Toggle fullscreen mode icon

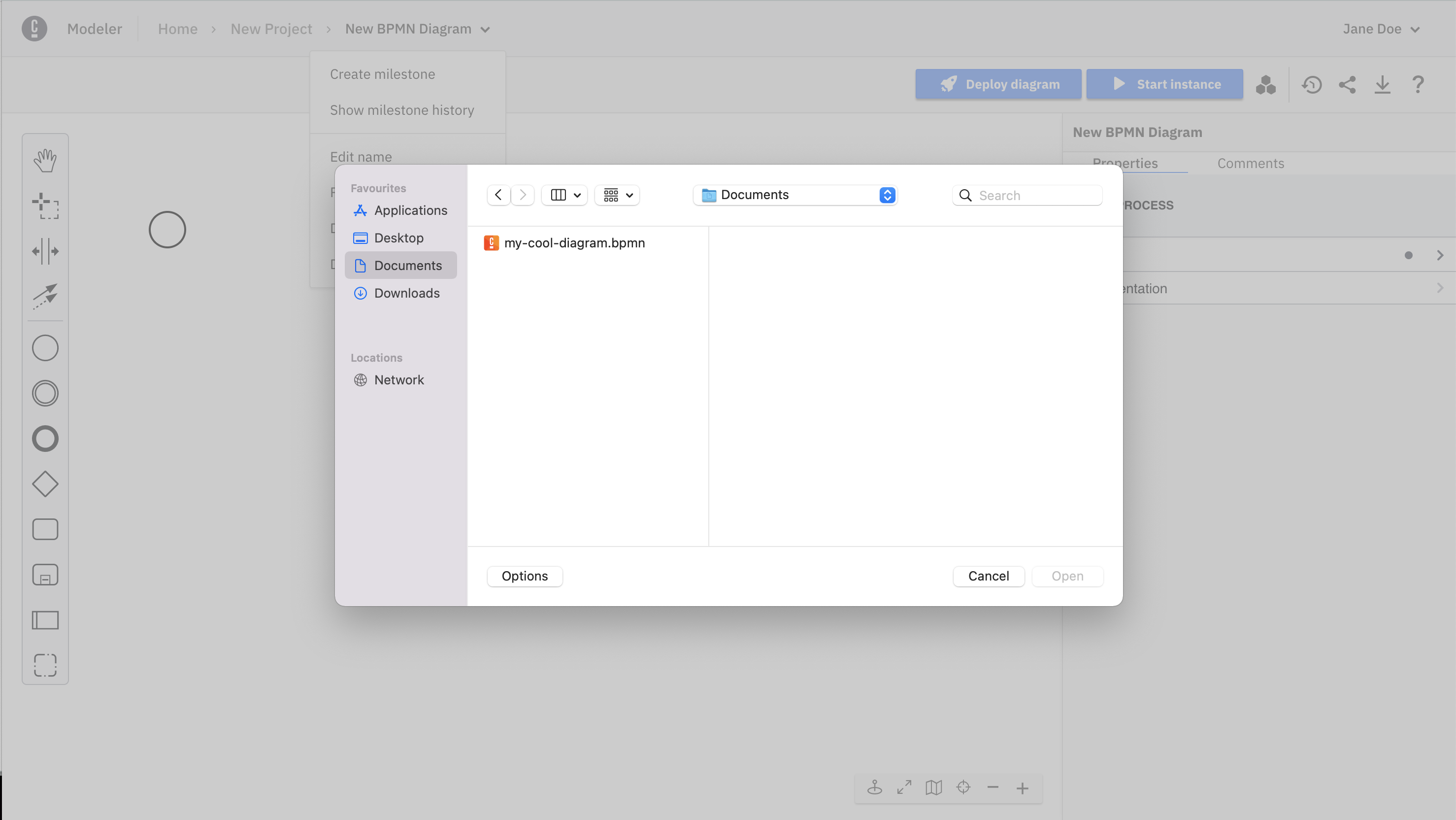point(904,787)
